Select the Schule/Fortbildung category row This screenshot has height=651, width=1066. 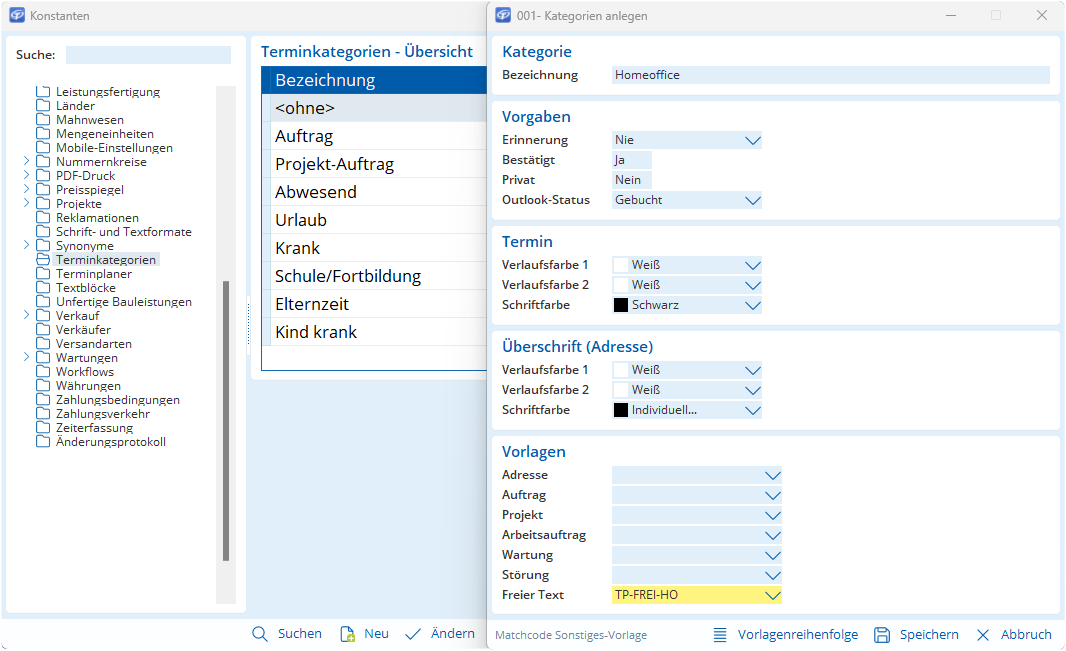[x=375, y=276]
